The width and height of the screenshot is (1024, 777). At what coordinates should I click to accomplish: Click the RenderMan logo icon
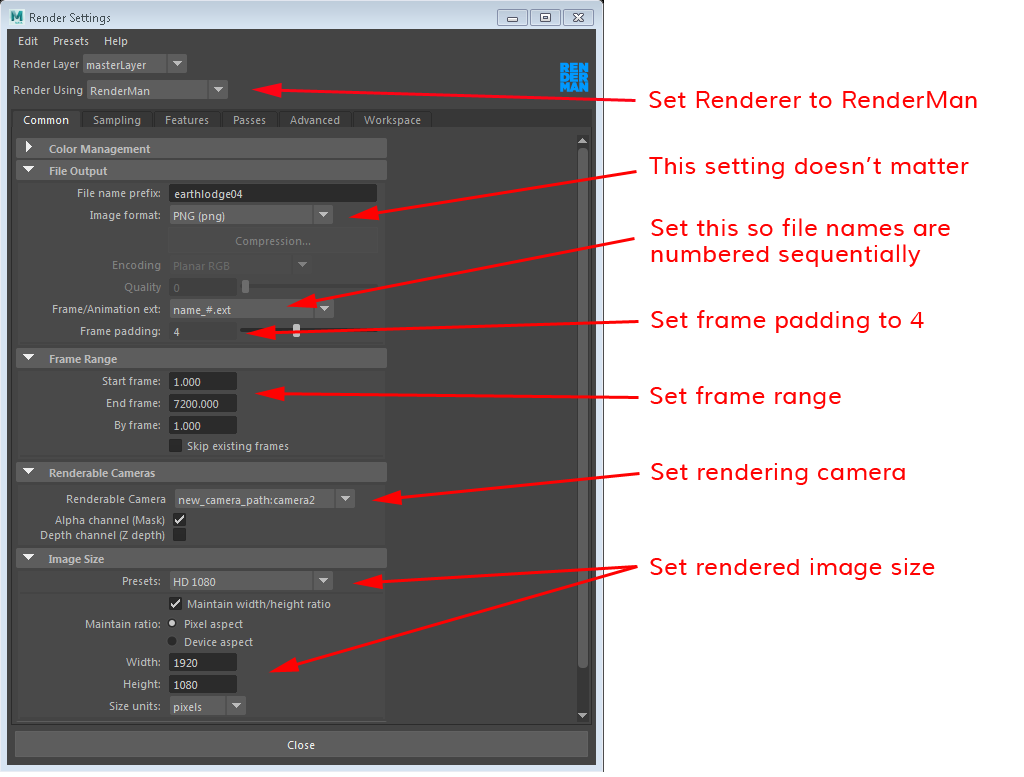click(574, 77)
